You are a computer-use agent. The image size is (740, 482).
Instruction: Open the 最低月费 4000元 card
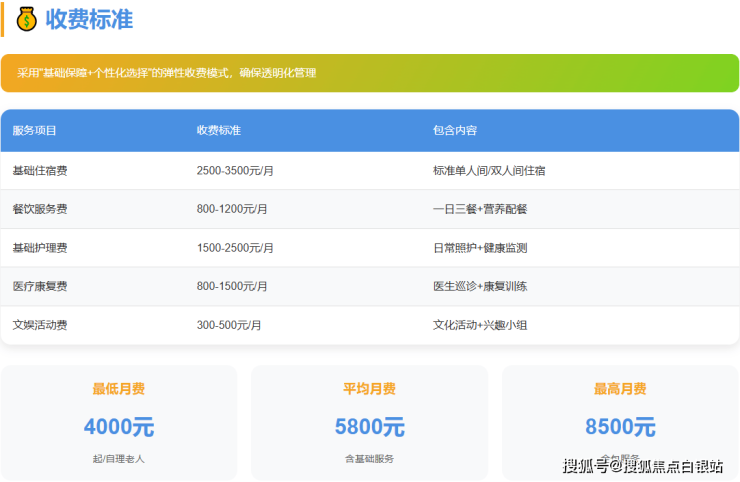[x=119, y=422]
